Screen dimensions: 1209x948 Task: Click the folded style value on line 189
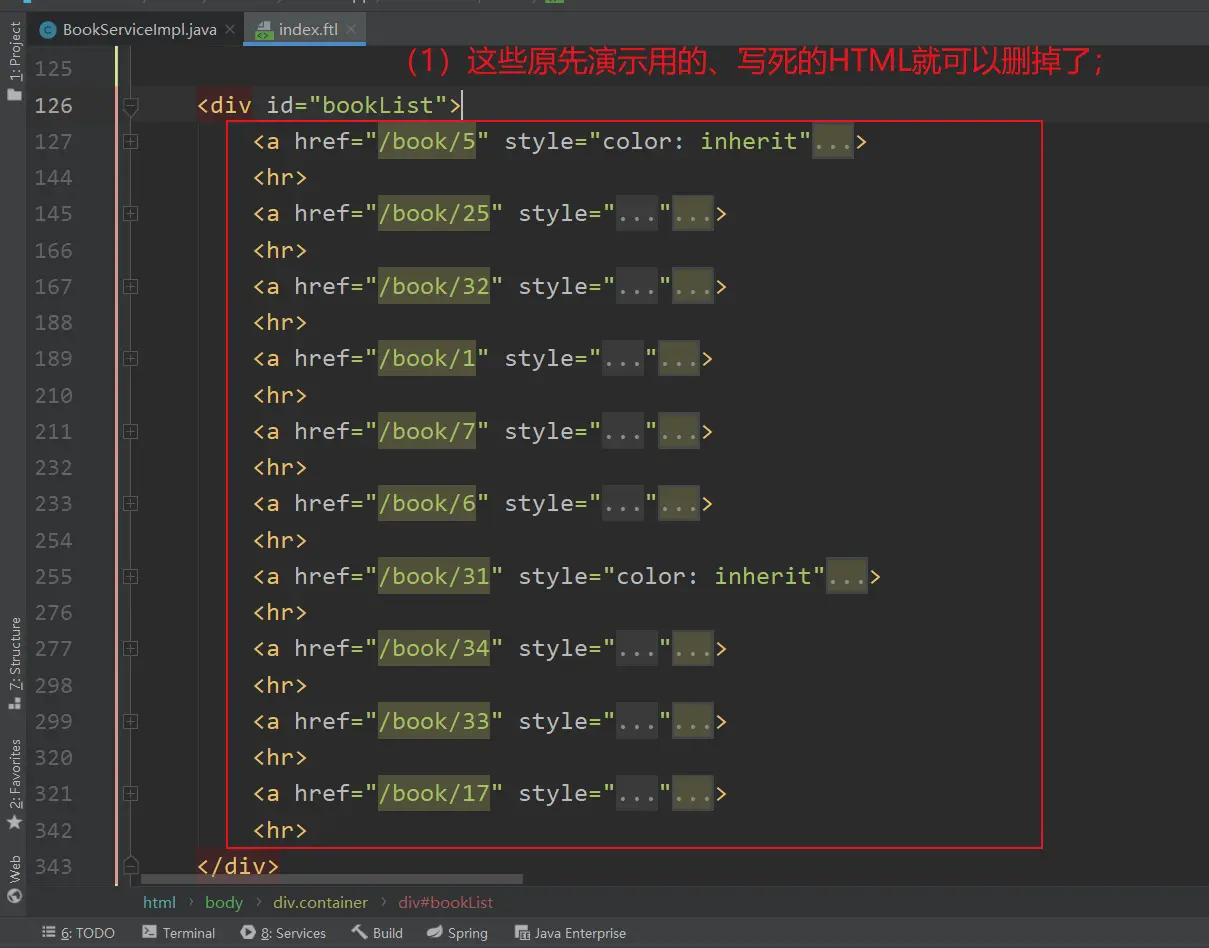point(623,359)
